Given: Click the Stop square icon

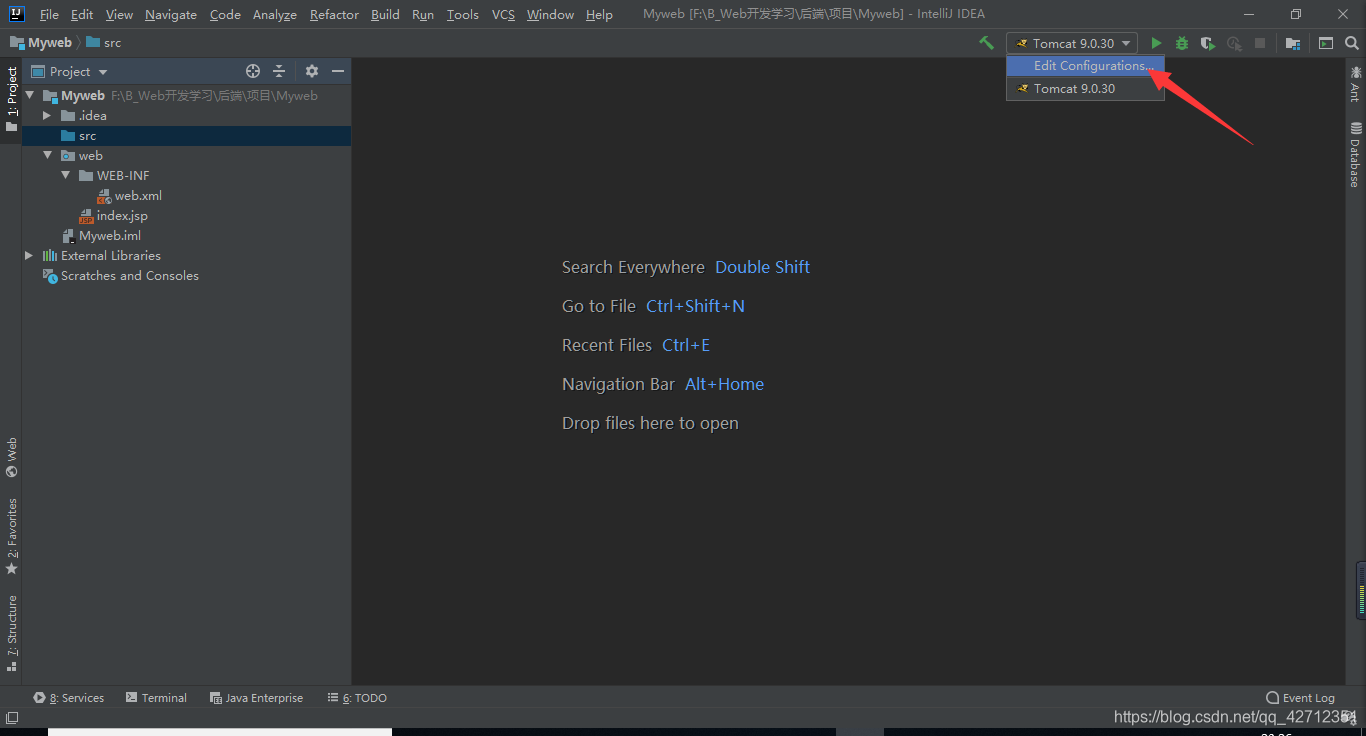Looking at the screenshot, I should coord(1260,43).
